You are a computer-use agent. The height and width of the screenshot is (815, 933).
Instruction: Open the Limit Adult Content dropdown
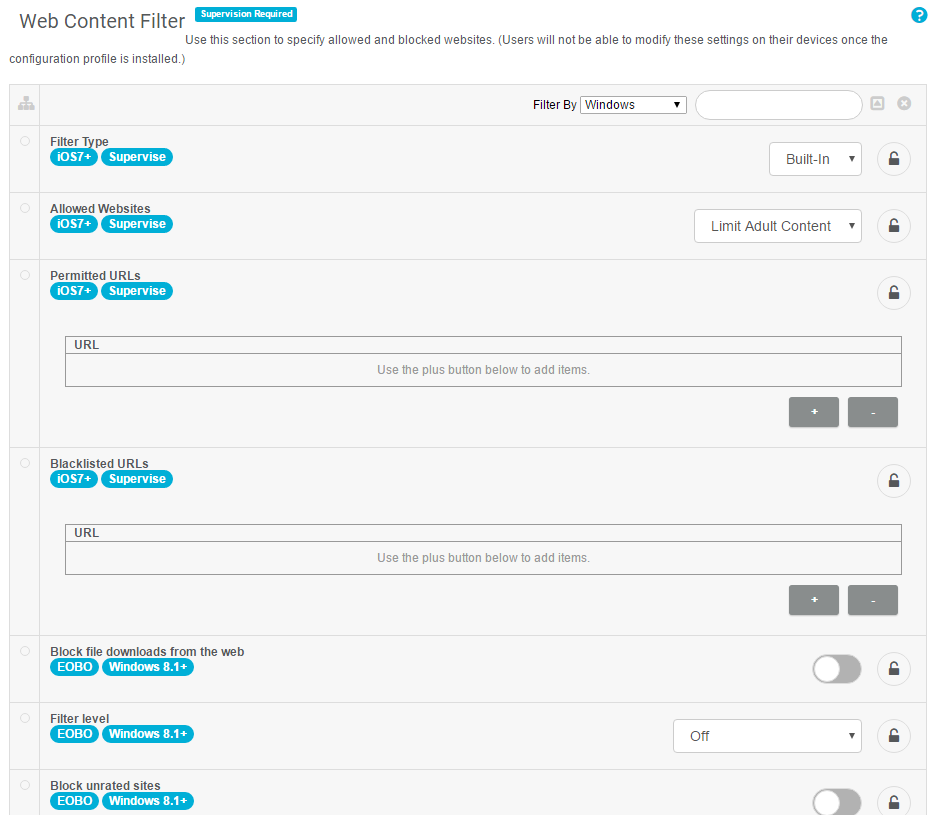point(777,225)
